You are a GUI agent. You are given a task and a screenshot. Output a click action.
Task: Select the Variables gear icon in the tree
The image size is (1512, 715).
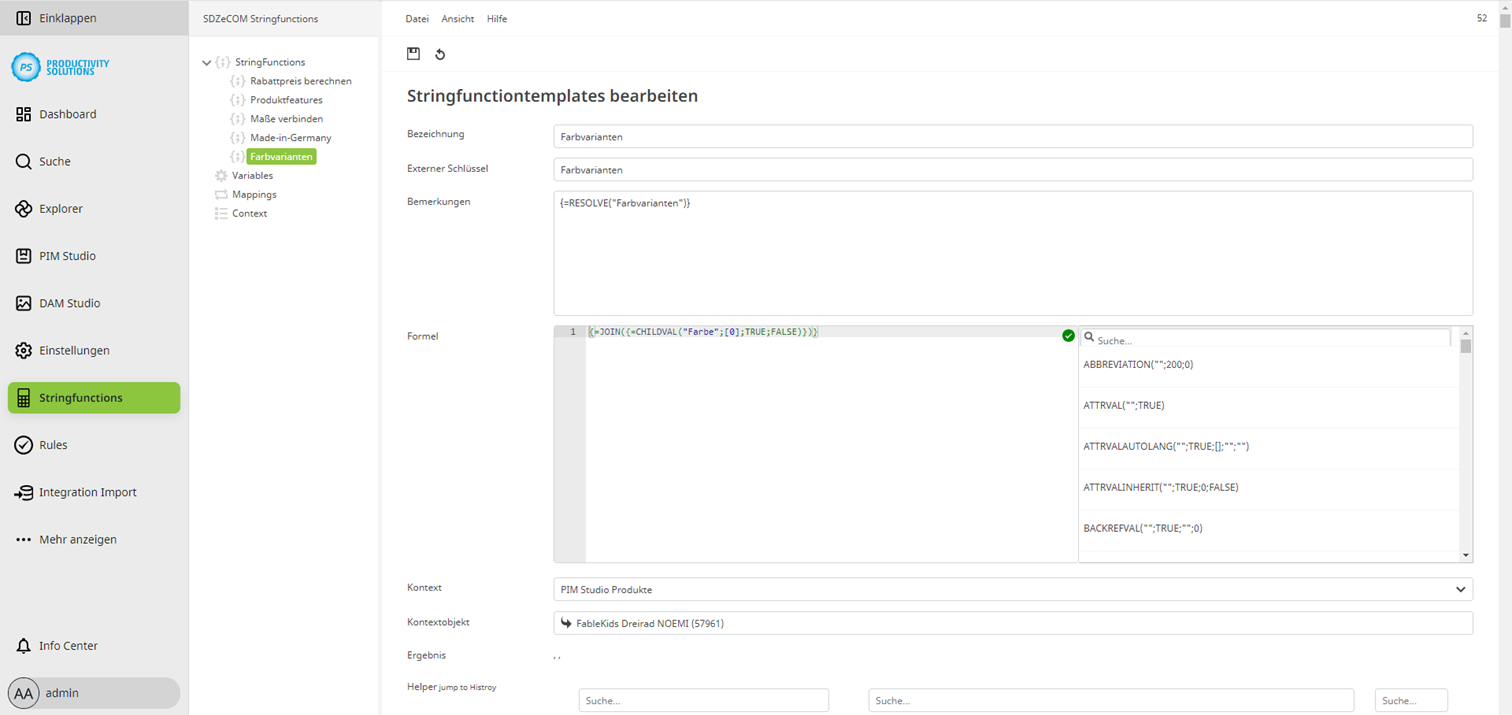point(222,175)
